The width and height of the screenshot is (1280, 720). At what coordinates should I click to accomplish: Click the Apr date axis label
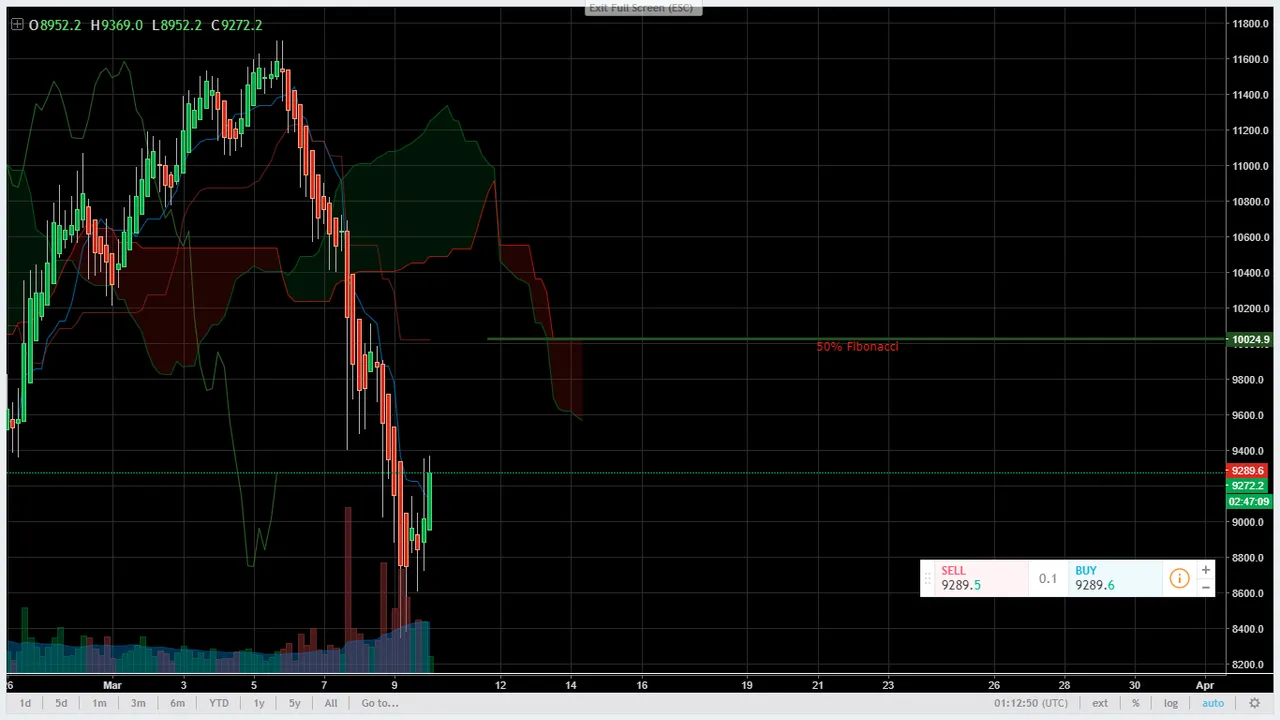1205,685
